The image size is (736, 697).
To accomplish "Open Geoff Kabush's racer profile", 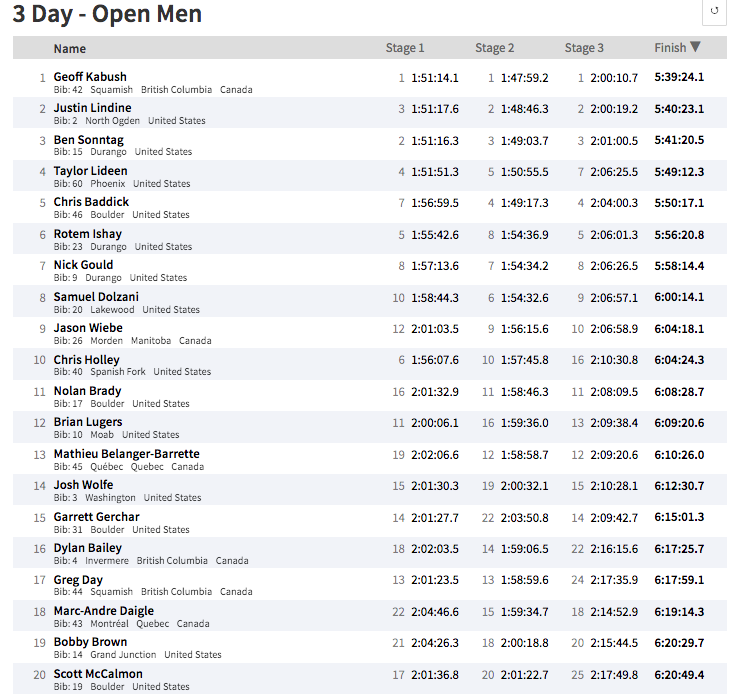I will pyautogui.click(x=90, y=77).
